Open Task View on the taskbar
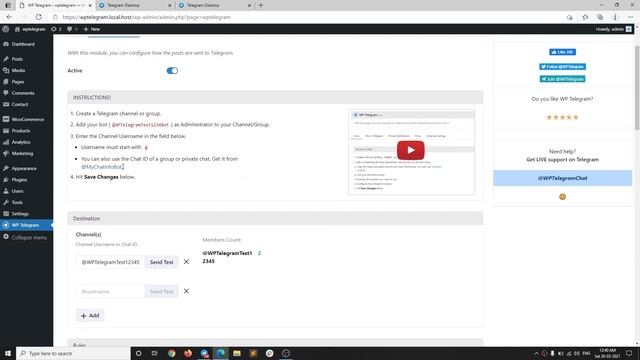The height and width of the screenshot is (360, 640). [x=155, y=353]
